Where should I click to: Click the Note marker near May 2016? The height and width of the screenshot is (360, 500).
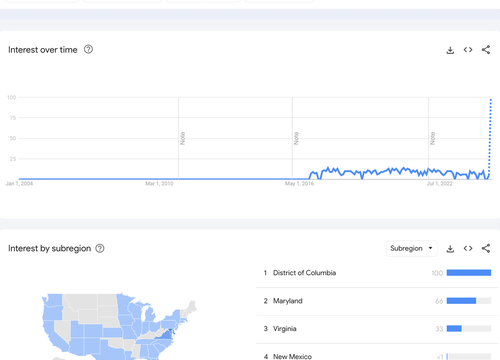click(296, 138)
